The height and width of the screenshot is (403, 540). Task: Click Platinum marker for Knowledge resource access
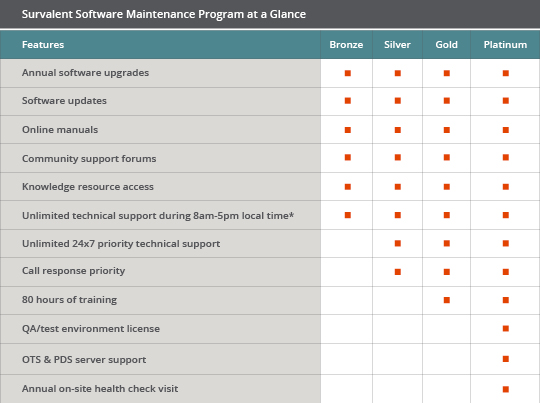click(x=506, y=187)
